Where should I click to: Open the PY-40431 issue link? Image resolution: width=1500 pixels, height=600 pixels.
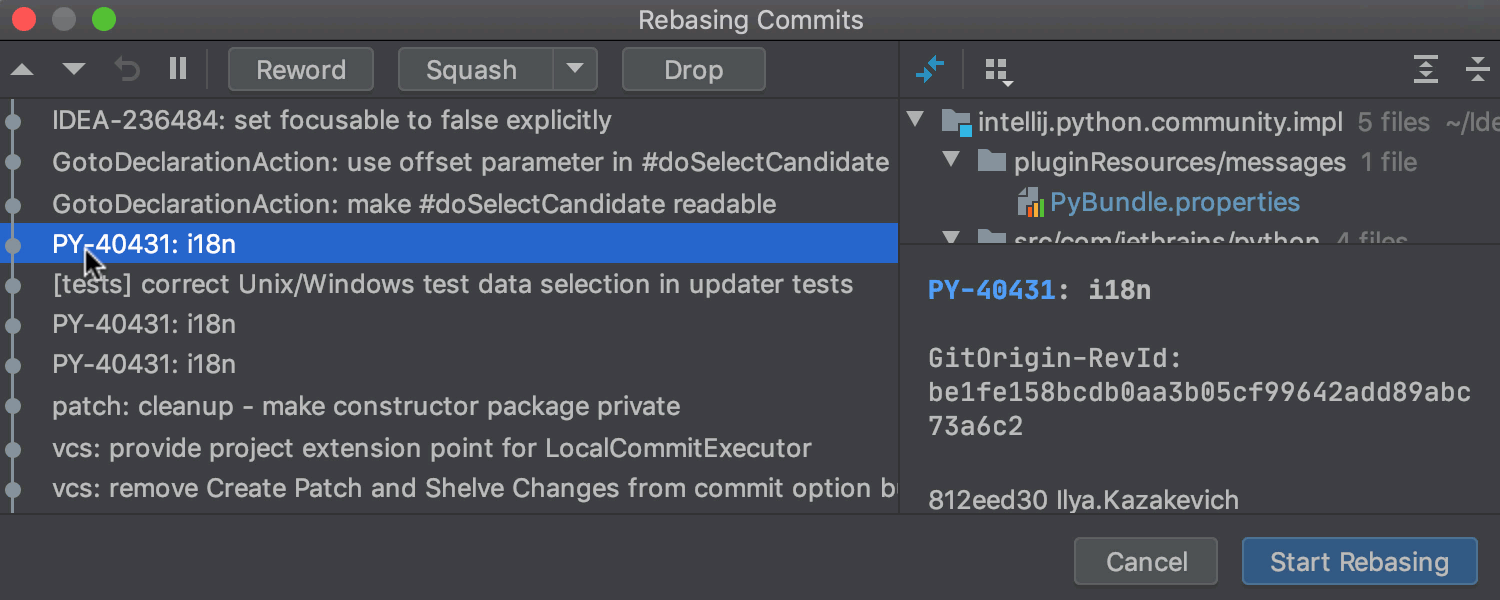click(x=992, y=291)
